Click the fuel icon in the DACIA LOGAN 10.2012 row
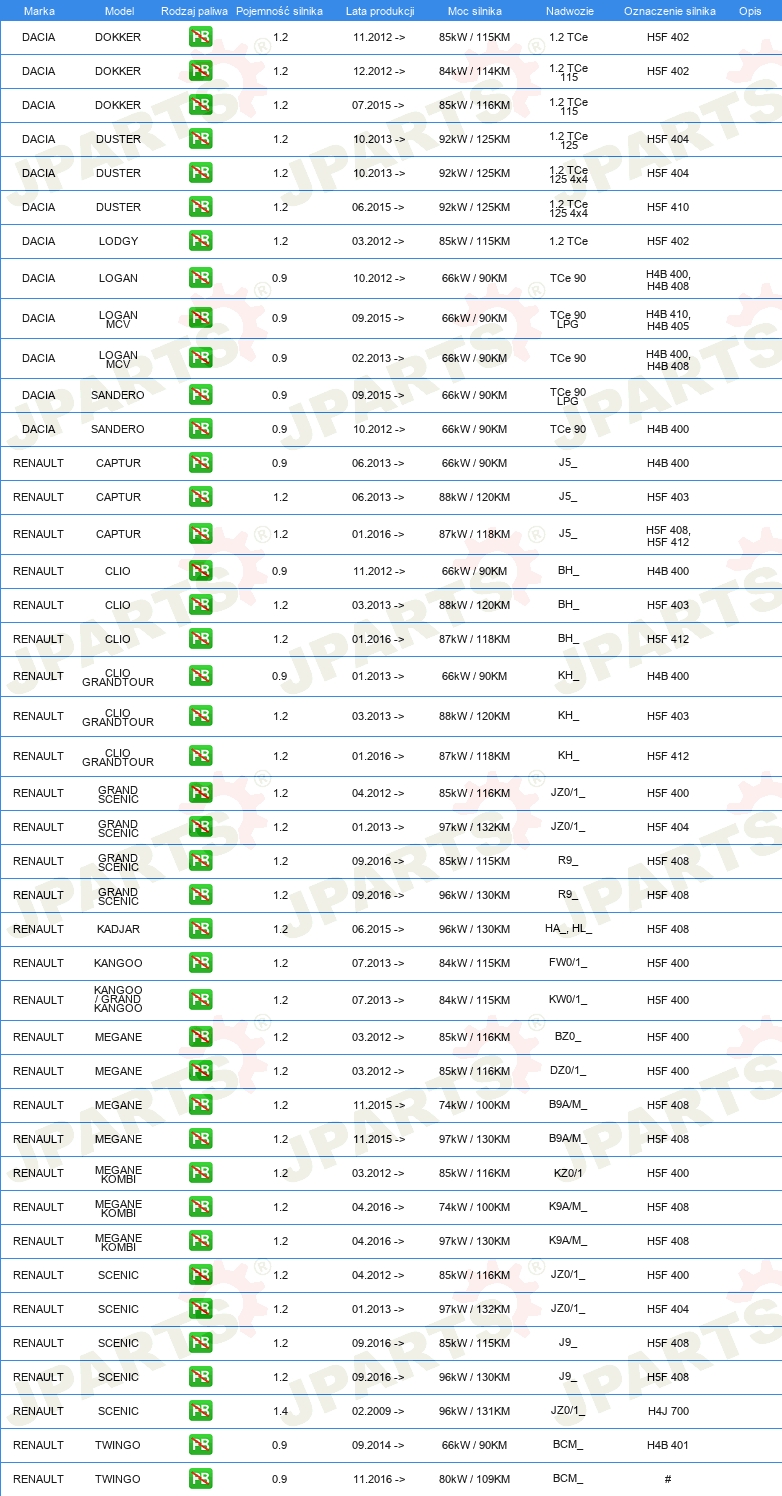This screenshot has height=1496, width=782. click(x=200, y=278)
